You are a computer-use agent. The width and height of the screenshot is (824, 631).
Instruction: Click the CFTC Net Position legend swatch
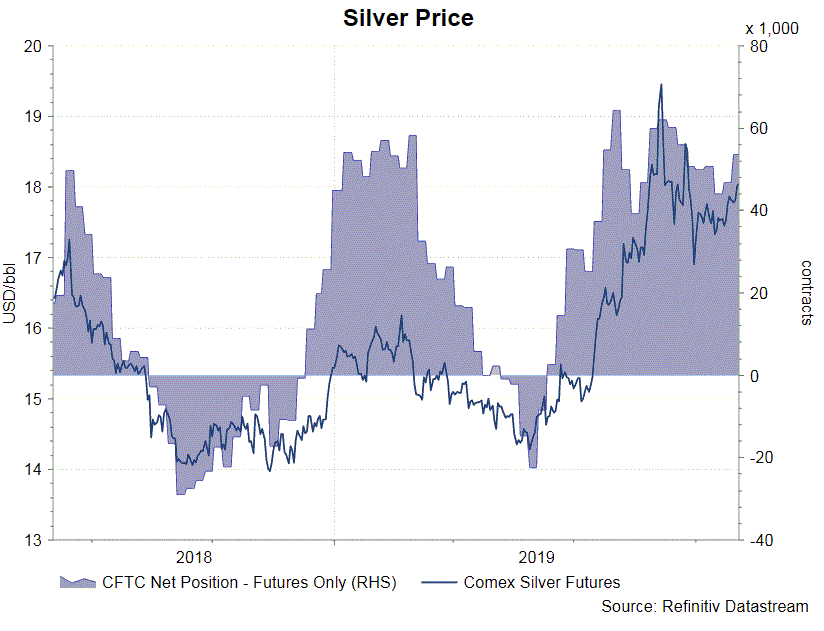coord(78,582)
